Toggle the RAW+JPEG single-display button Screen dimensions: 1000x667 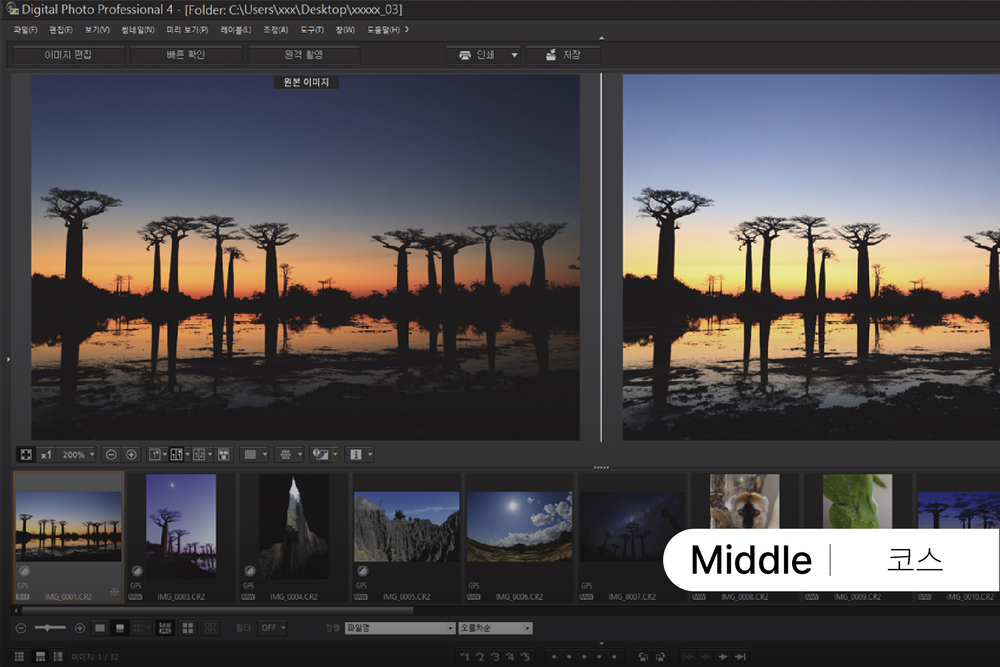coord(165,628)
